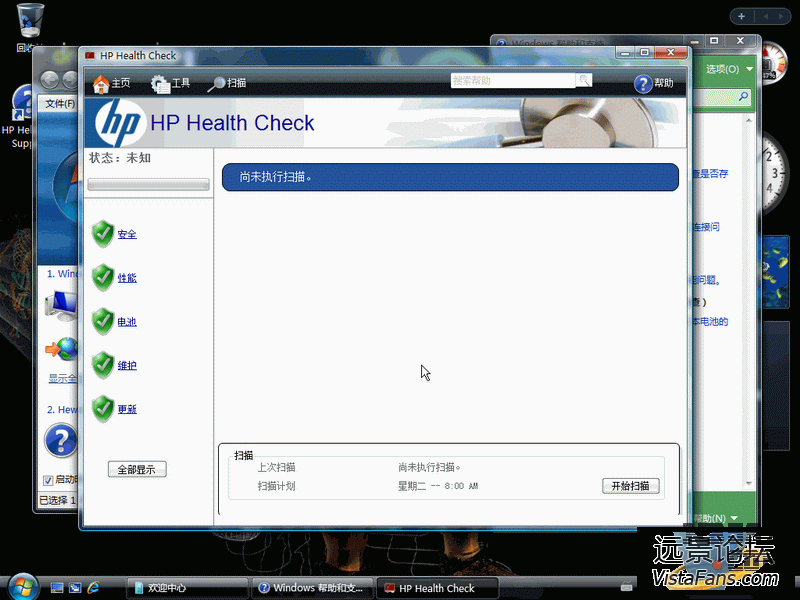
Task: Click the green shield icon next to 电池
Action: coord(103,321)
